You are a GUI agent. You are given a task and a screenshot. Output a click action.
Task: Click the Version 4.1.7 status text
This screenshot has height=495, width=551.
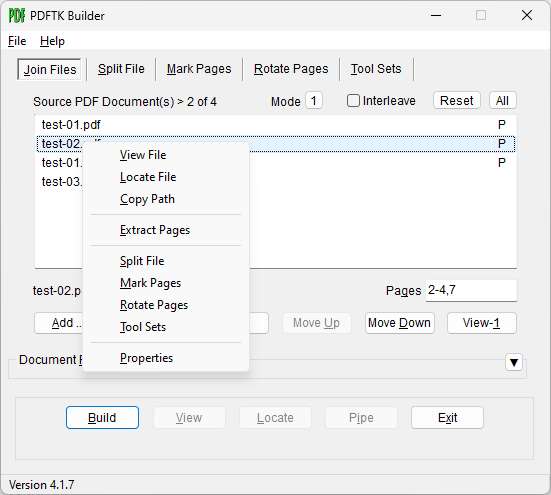41,485
